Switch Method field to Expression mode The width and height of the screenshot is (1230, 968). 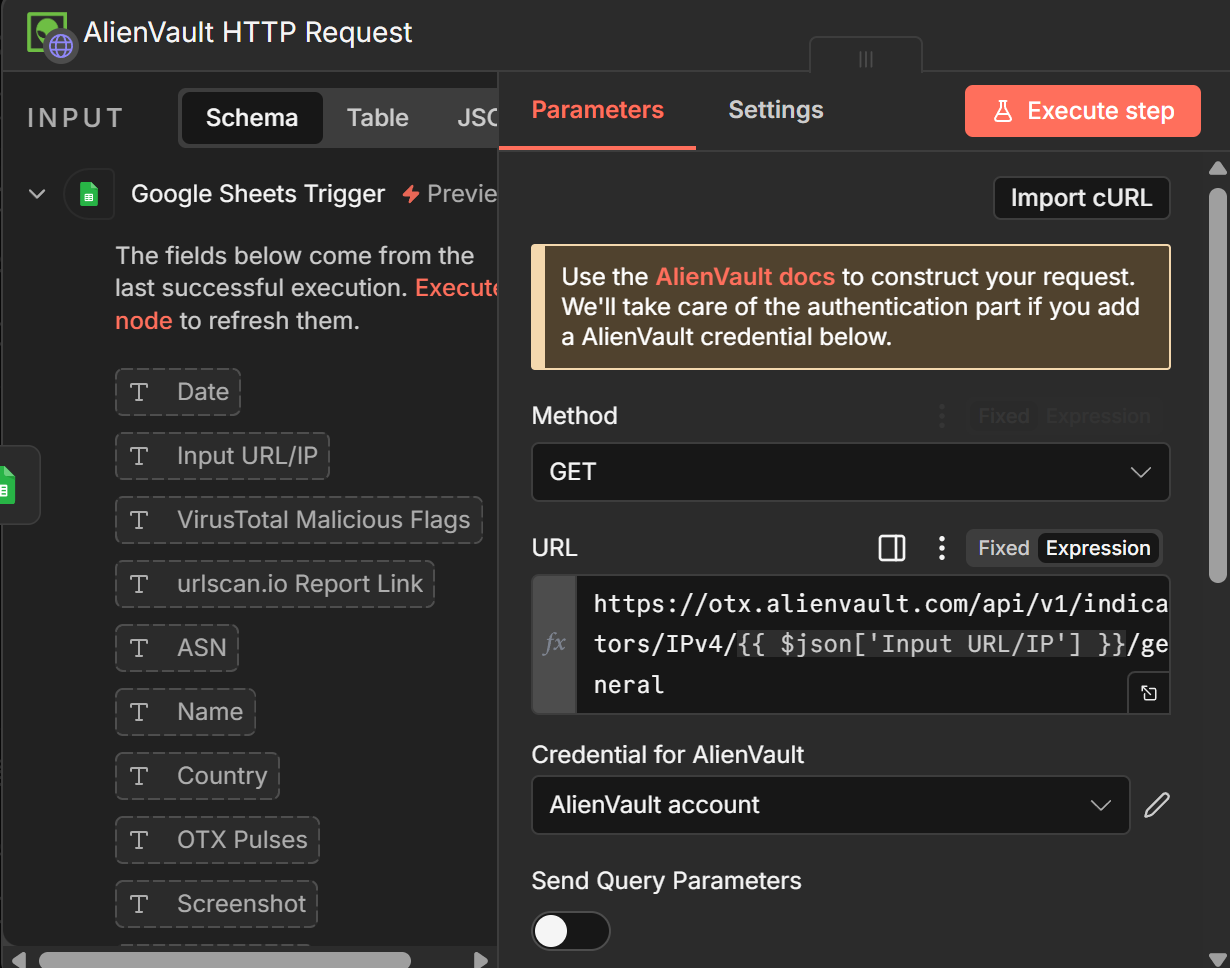click(x=1098, y=416)
